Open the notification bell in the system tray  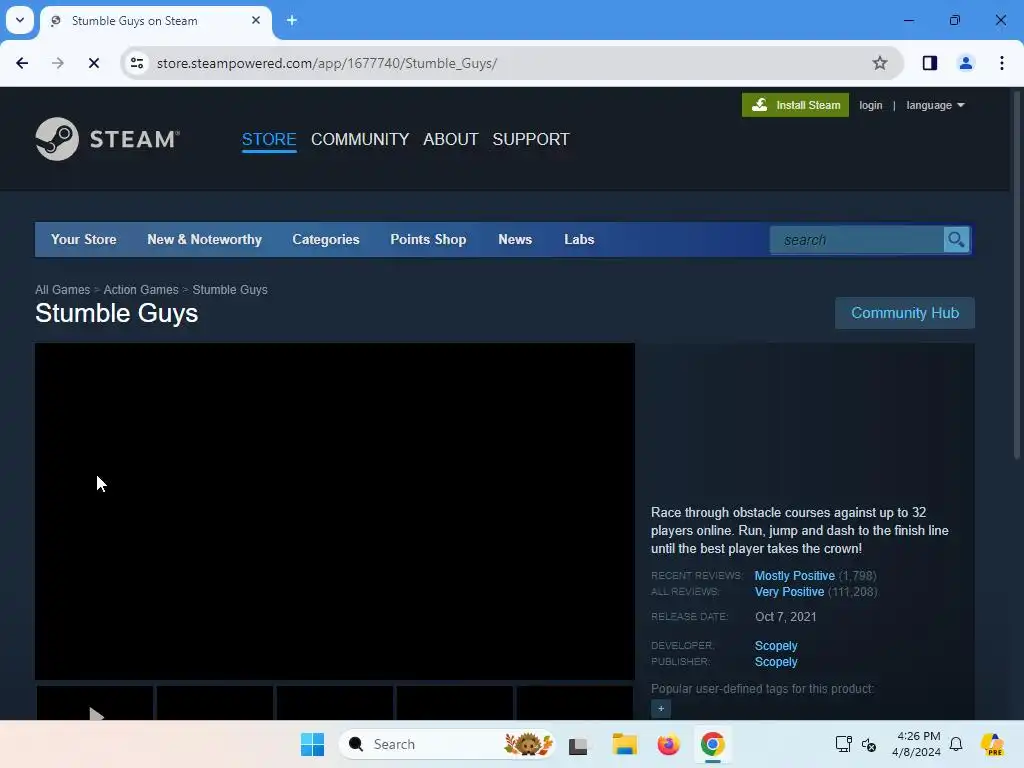(x=955, y=744)
